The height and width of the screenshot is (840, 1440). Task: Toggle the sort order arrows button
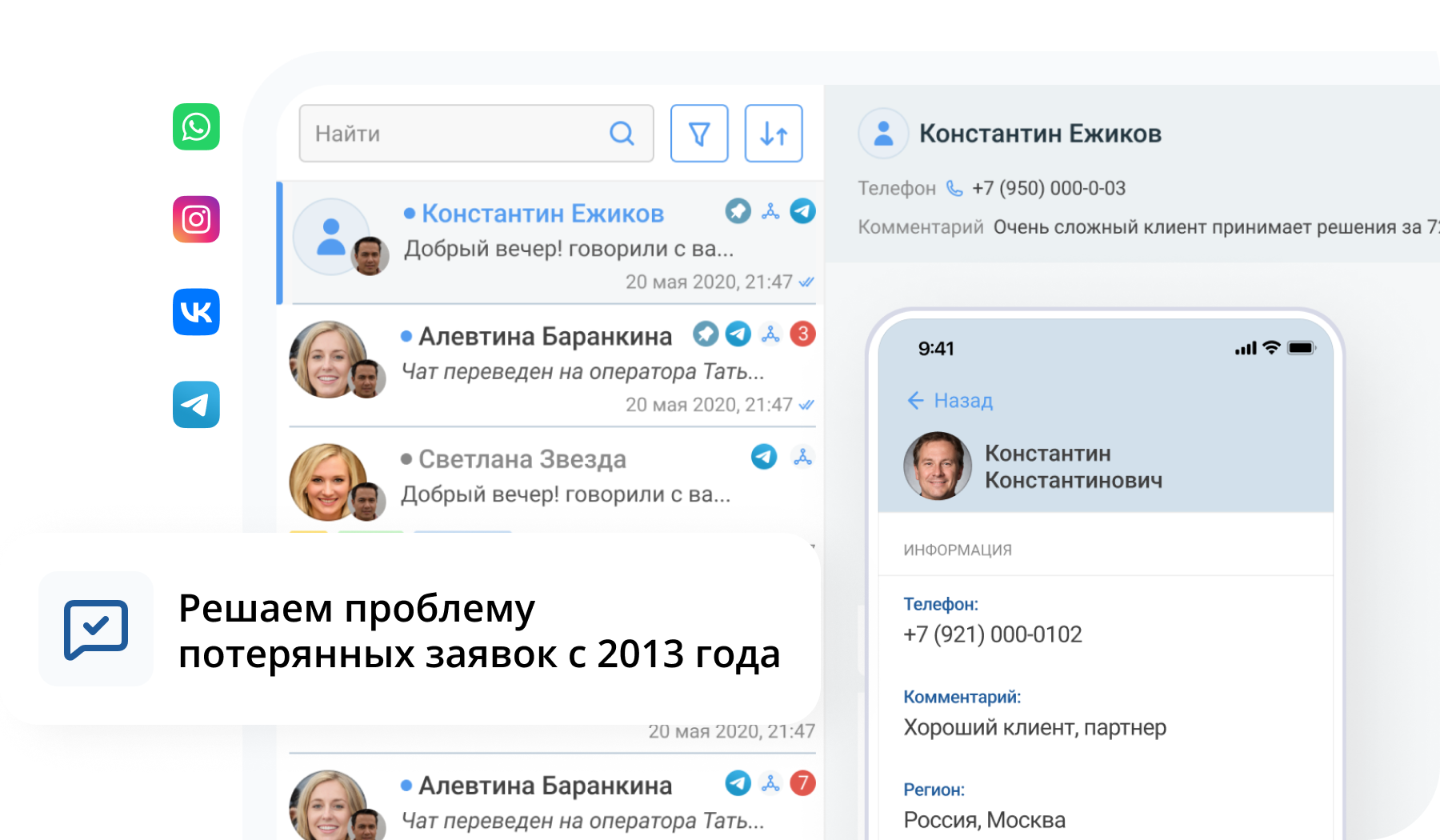773,134
